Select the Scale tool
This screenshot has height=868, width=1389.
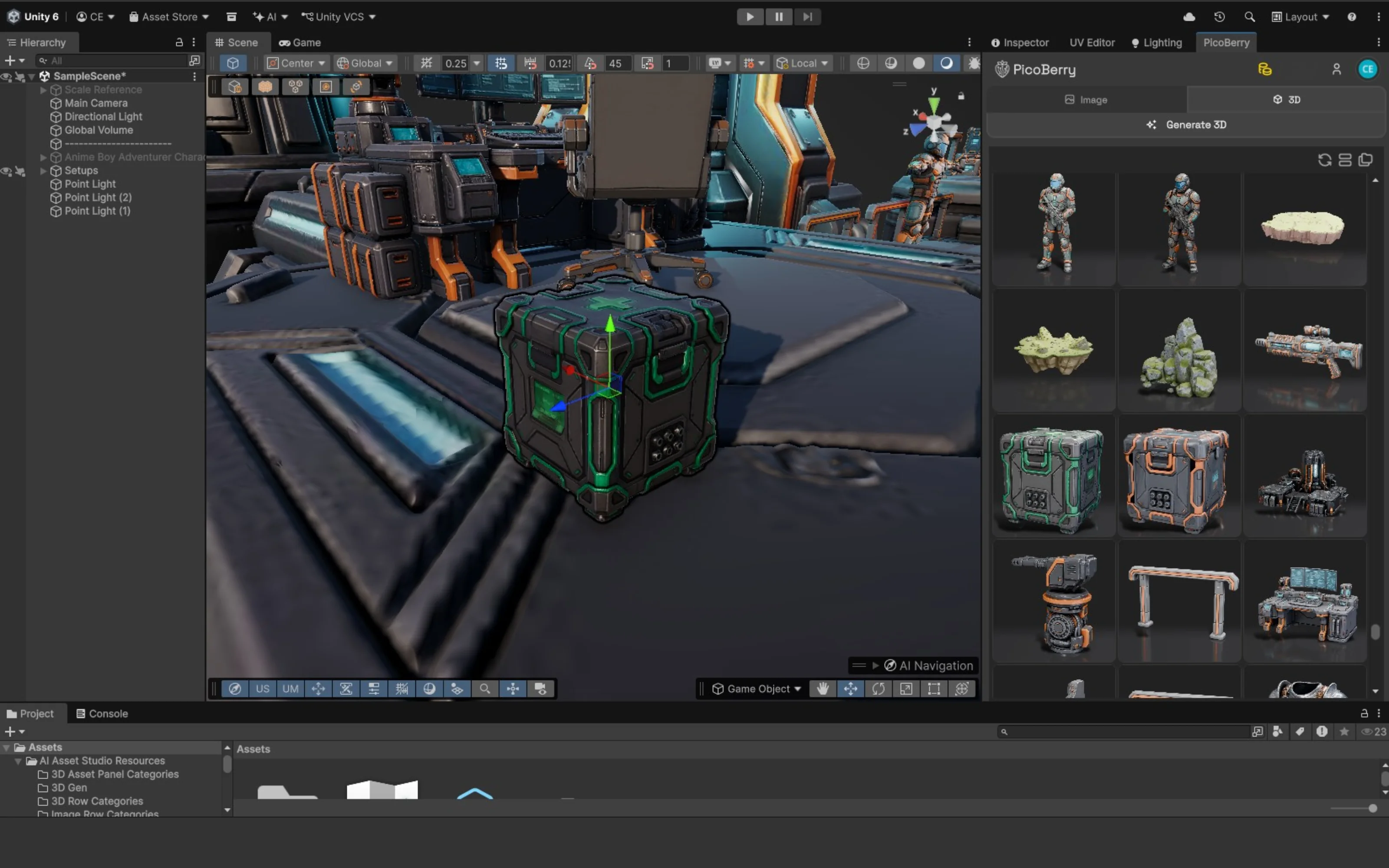(x=906, y=688)
